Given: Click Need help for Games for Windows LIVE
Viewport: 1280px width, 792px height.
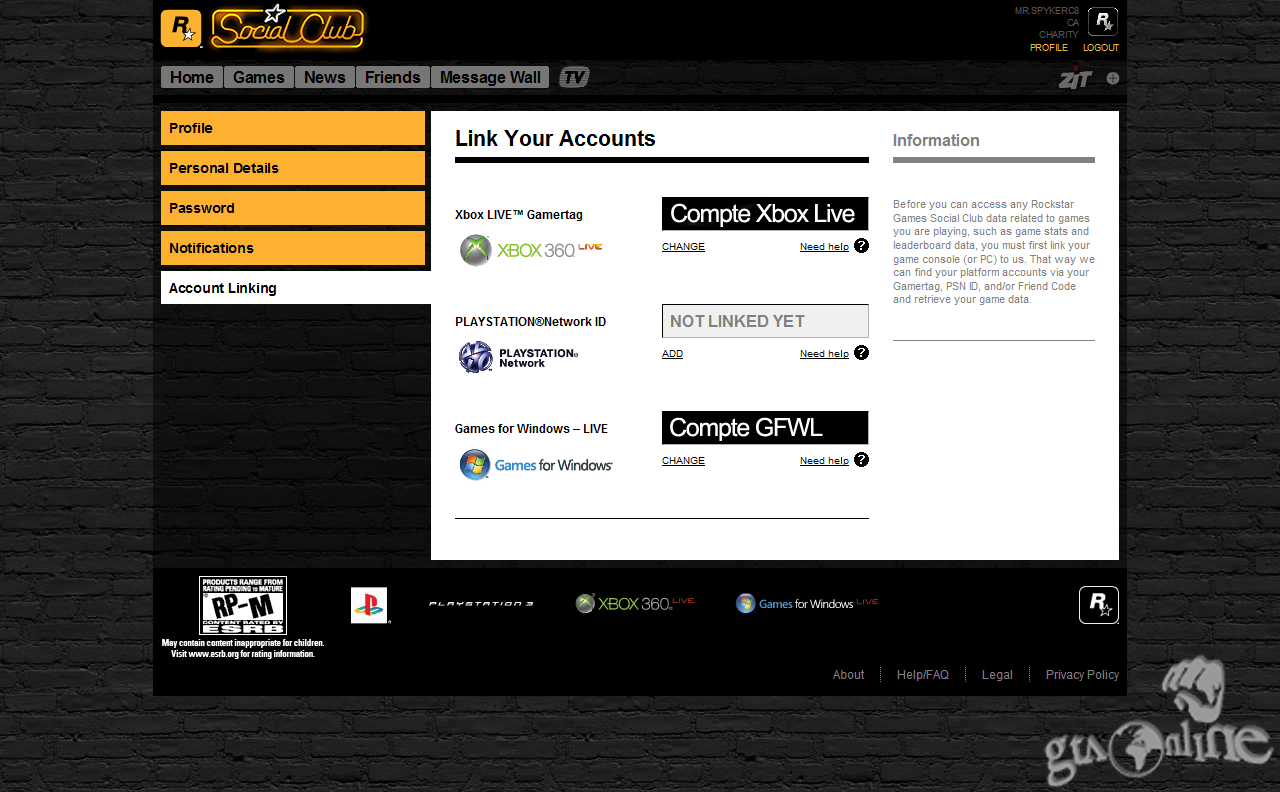Looking at the screenshot, I should pos(824,461).
